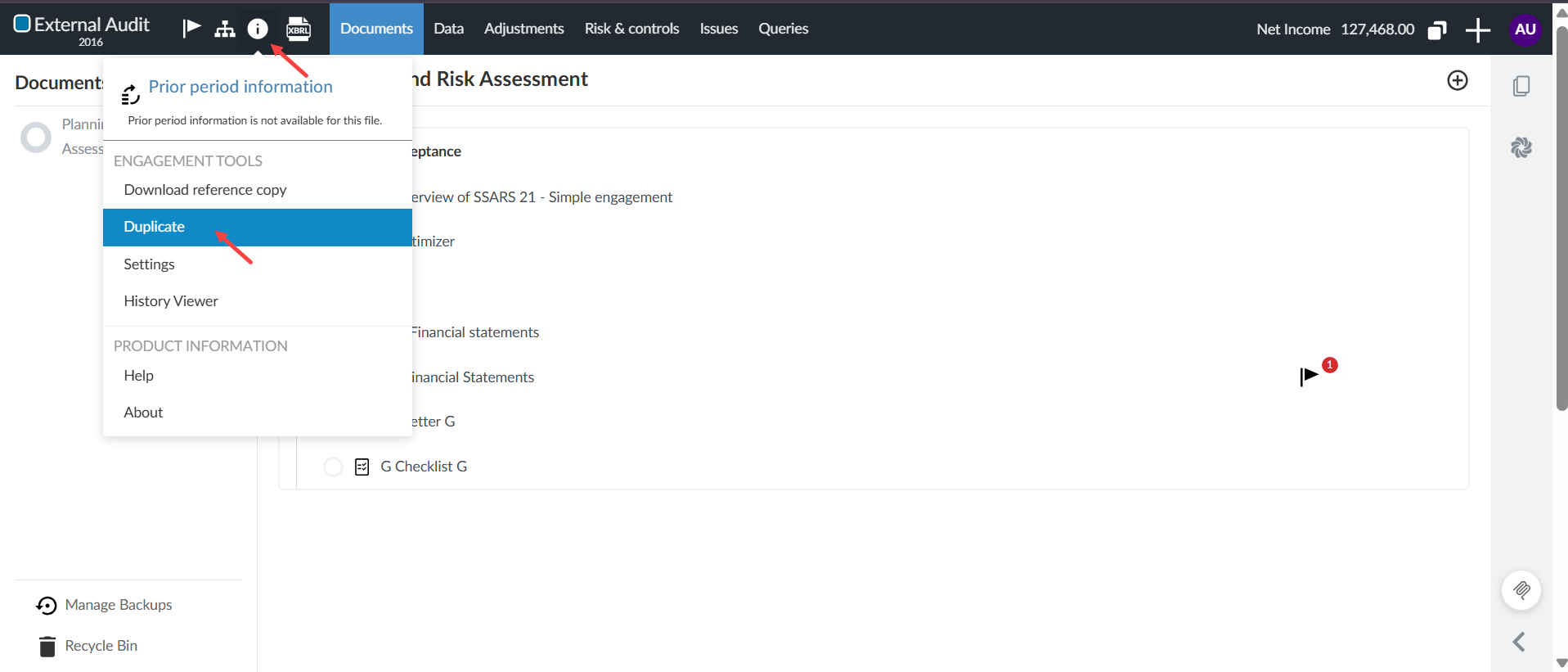Click the G Checklist G document

pyautogui.click(x=424, y=467)
